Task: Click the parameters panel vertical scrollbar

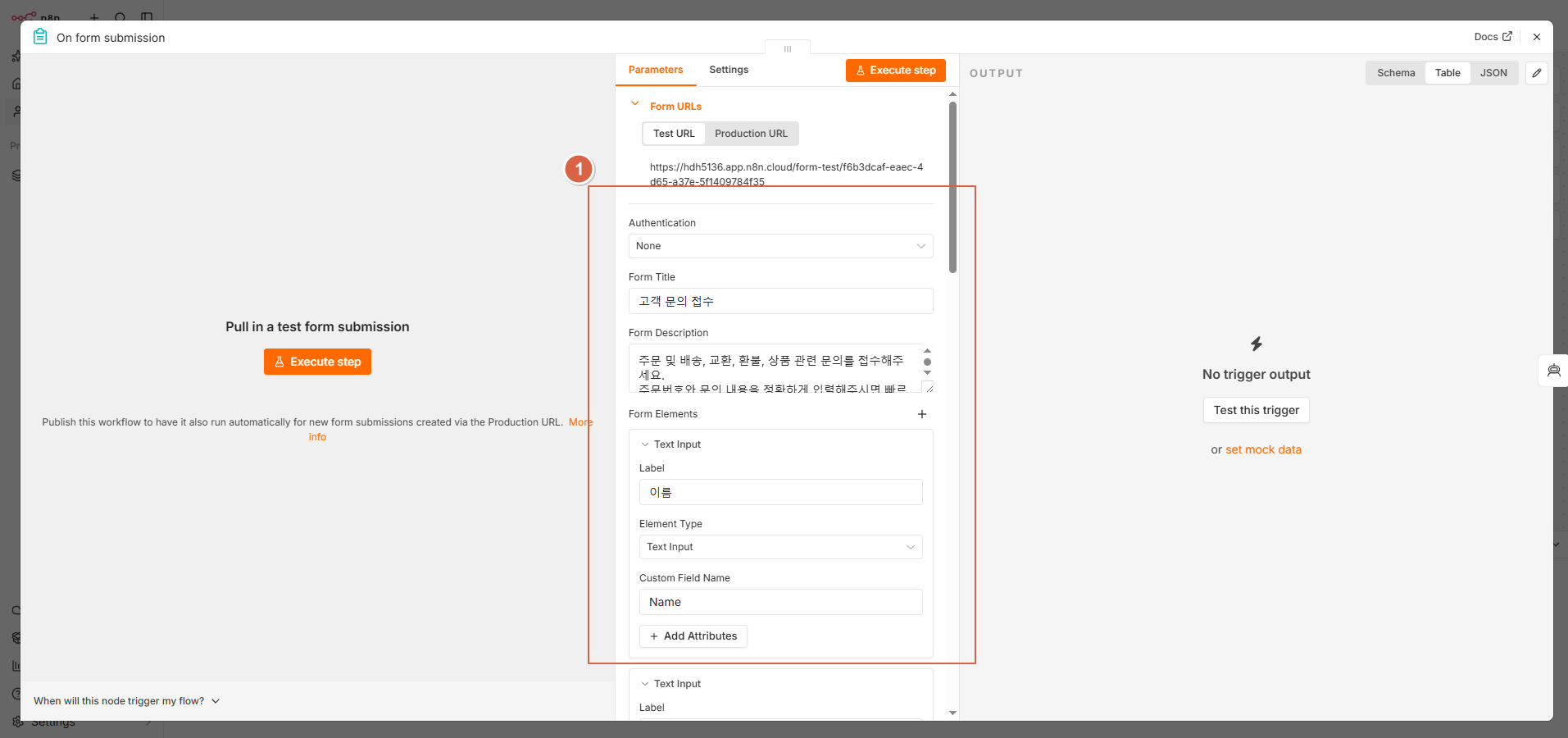Action: [x=952, y=187]
